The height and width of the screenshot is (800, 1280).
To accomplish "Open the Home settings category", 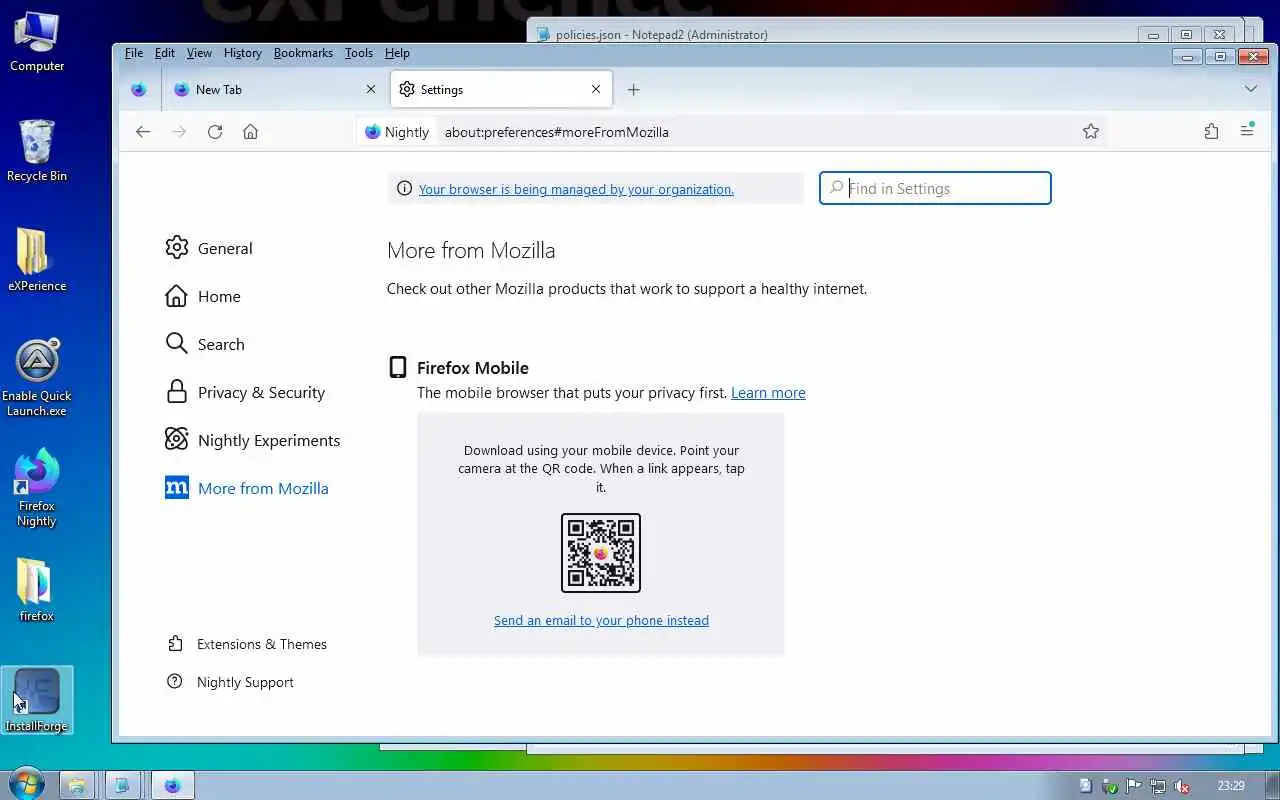I will click(x=203, y=296).
